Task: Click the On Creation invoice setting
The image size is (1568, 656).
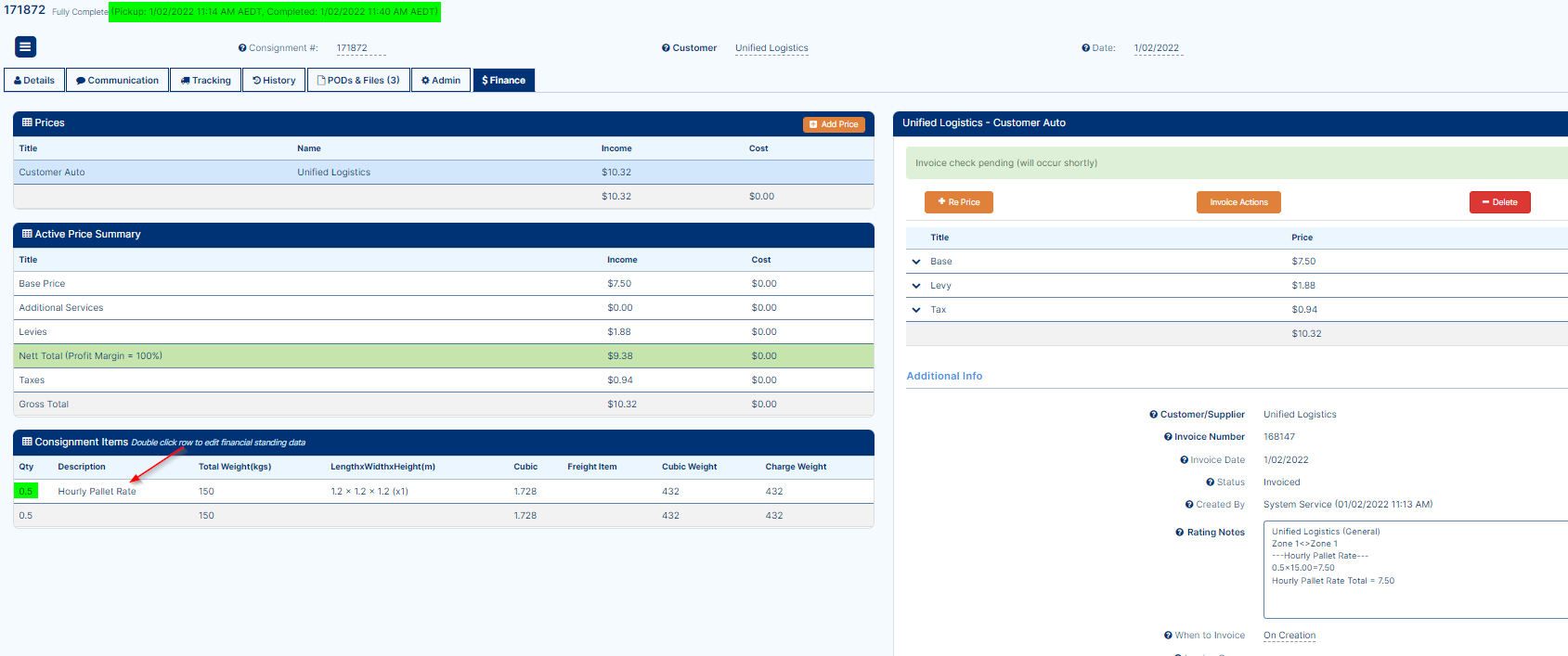Action: click(x=1289, y=636)
